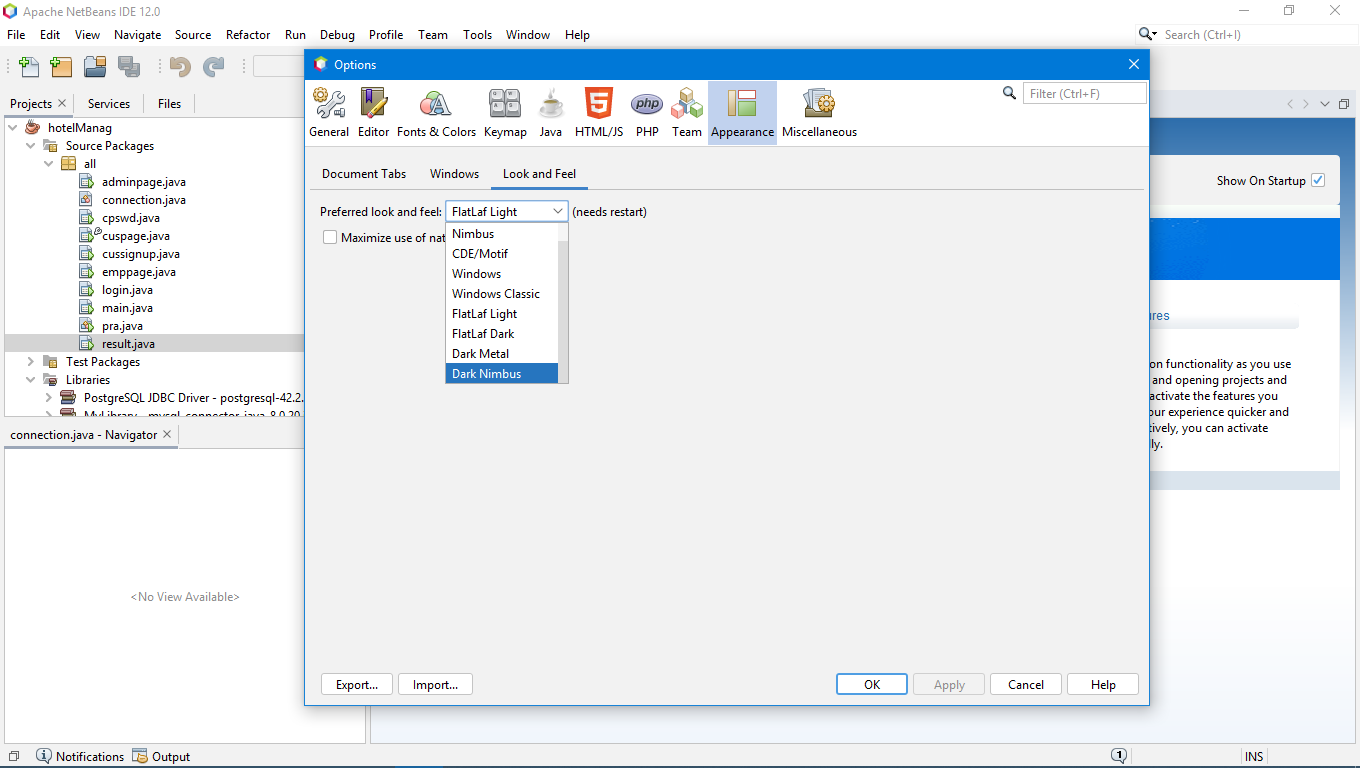Show the editor documents list dropdown arrow
The image size is (1360, 768).
click(1325, 104)
